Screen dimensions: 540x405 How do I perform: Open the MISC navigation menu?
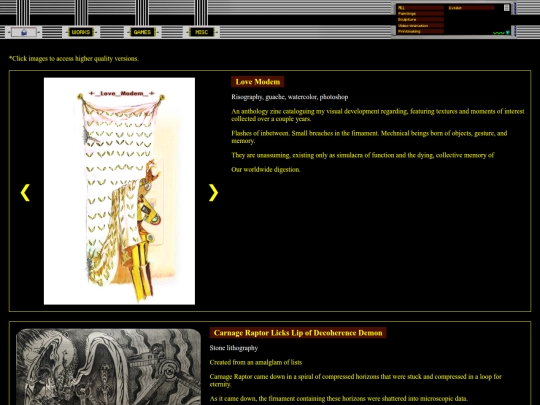click(x=201, y=32)
